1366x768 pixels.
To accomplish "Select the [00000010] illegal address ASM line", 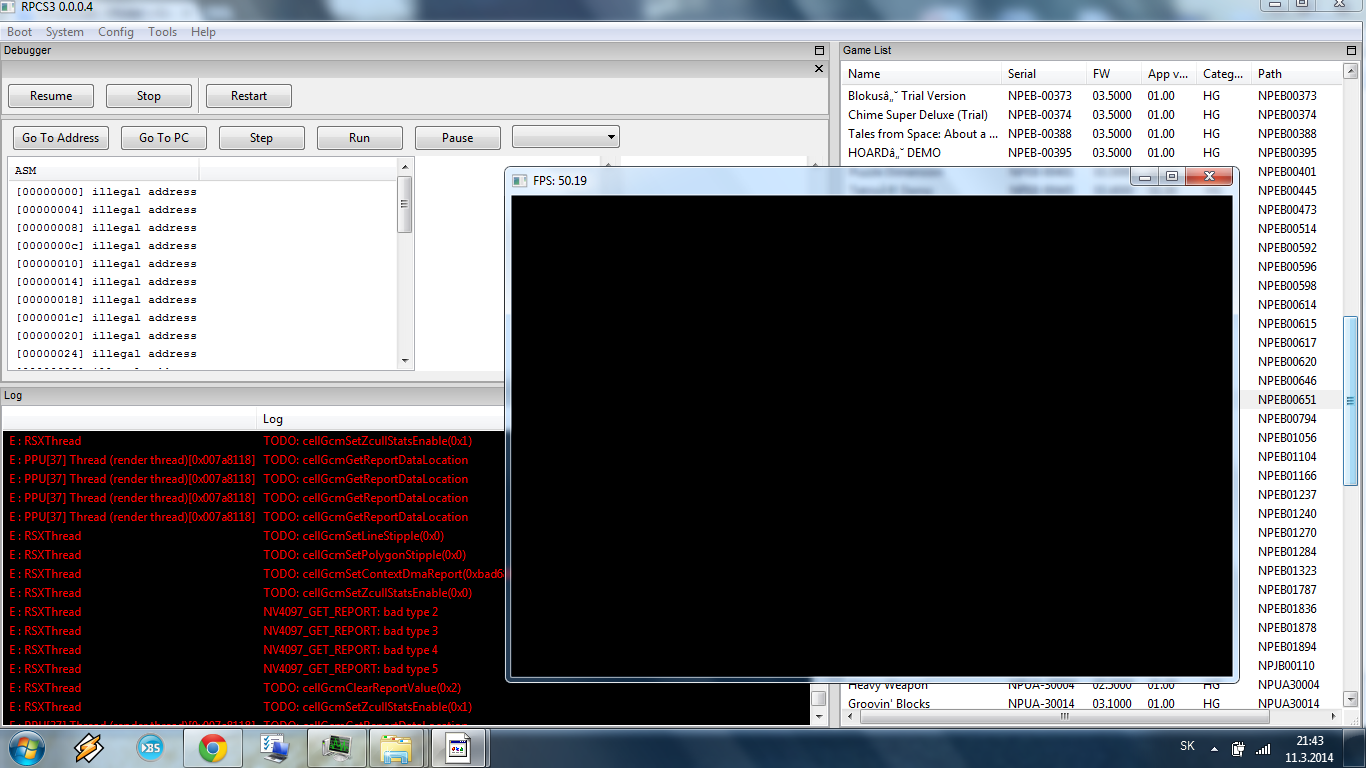I will pos(106,264).
